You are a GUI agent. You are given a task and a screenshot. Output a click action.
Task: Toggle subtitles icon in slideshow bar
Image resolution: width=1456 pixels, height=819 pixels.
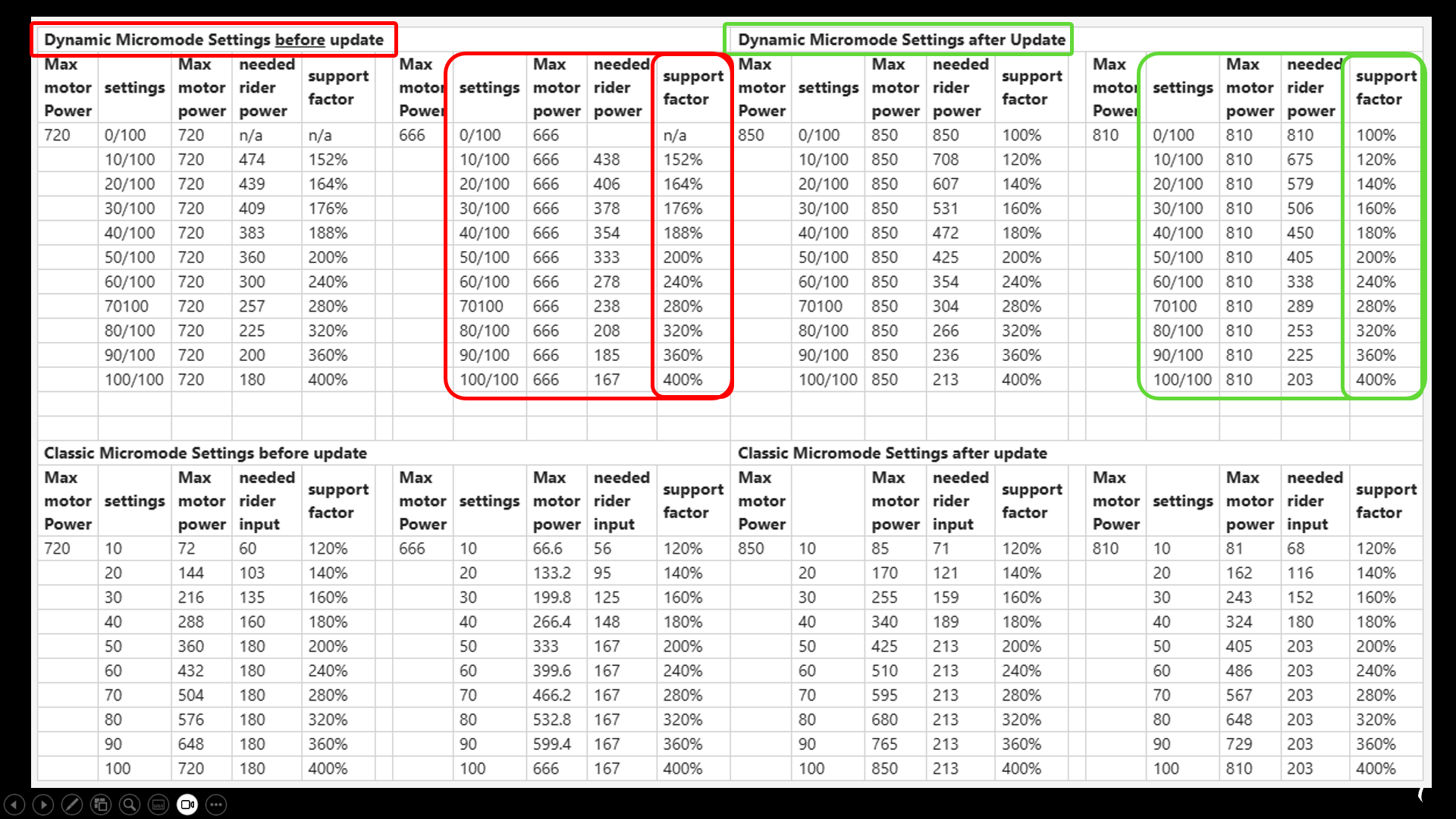click(158, 805)
